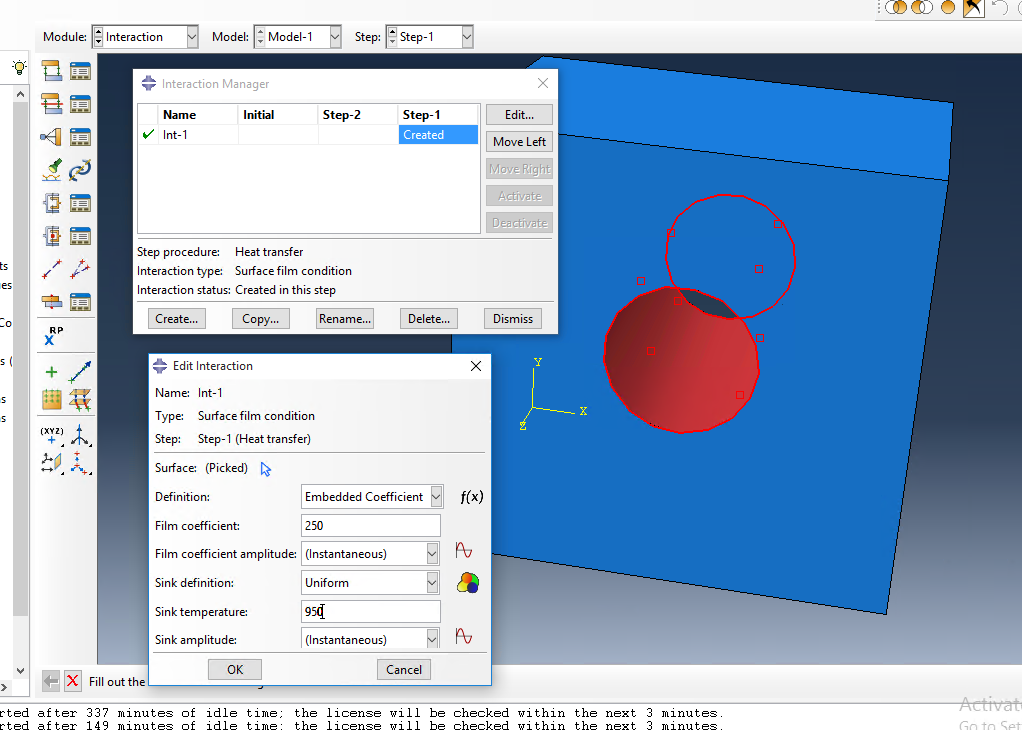Click the lightbulb help icon
Image resolution: width=1022 pixels, height=730 pixels.
click(x=18, y=68)
